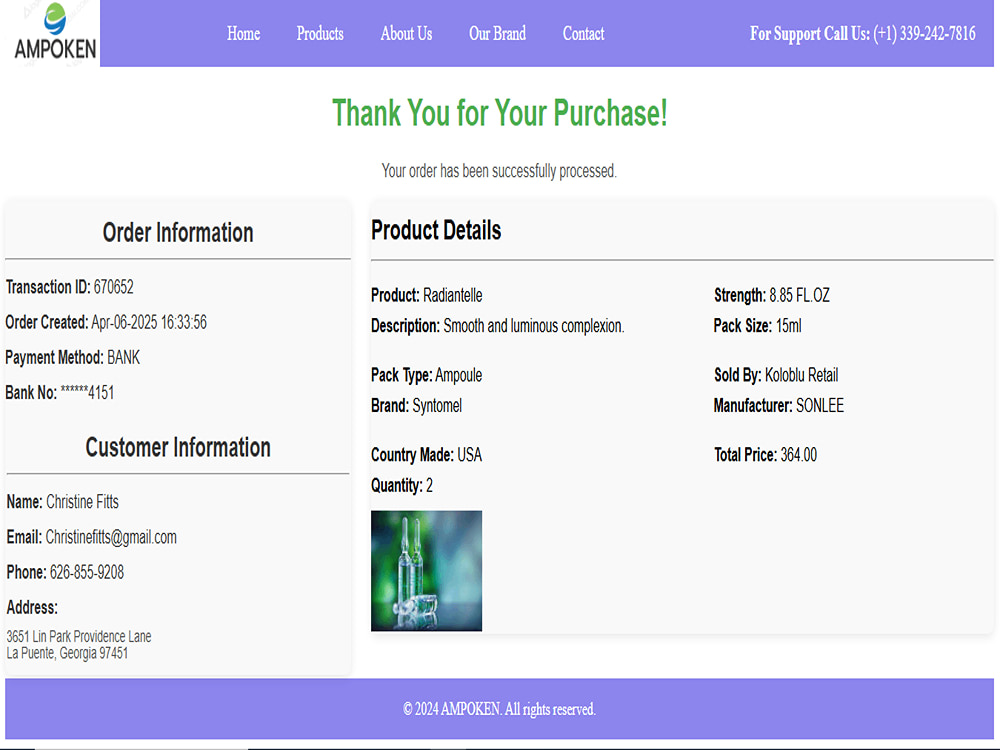Select the Strength value 8.85 FL.OZ
Viewport: 1000px width, 750px height.
click(800, 295)
